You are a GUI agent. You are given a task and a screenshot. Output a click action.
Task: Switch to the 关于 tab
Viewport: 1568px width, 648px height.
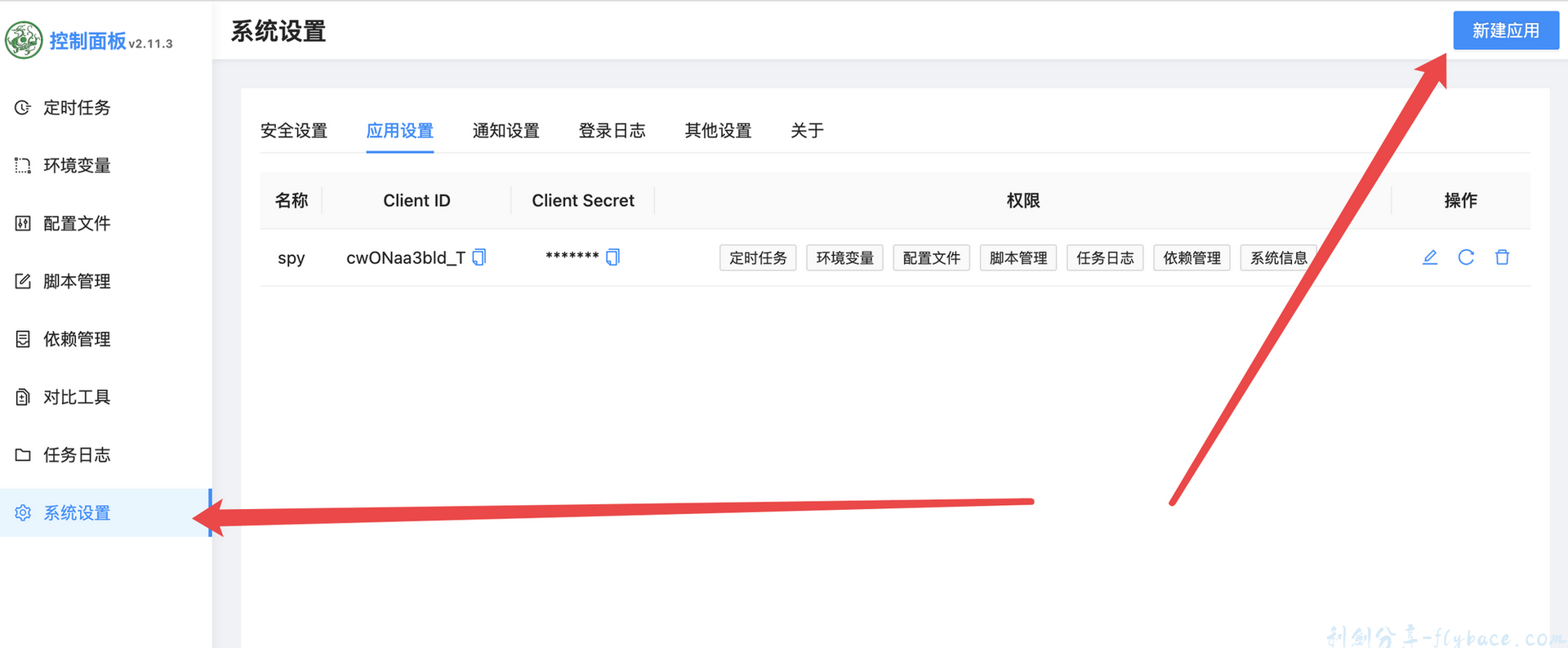coord(808,131)
